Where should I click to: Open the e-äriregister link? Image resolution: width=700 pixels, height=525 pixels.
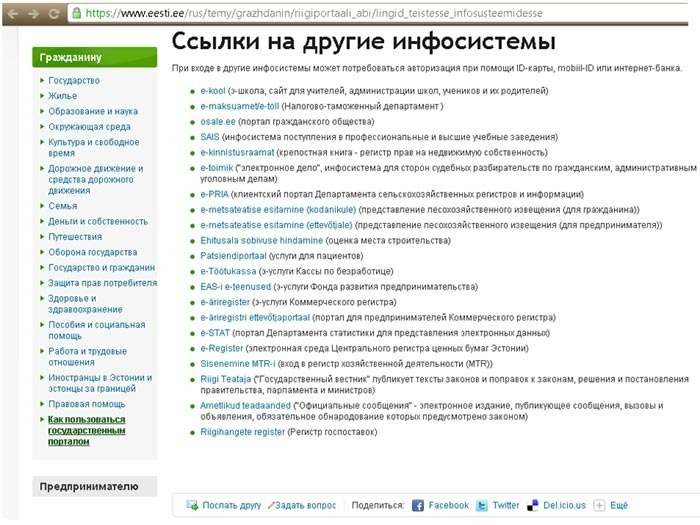225,302
